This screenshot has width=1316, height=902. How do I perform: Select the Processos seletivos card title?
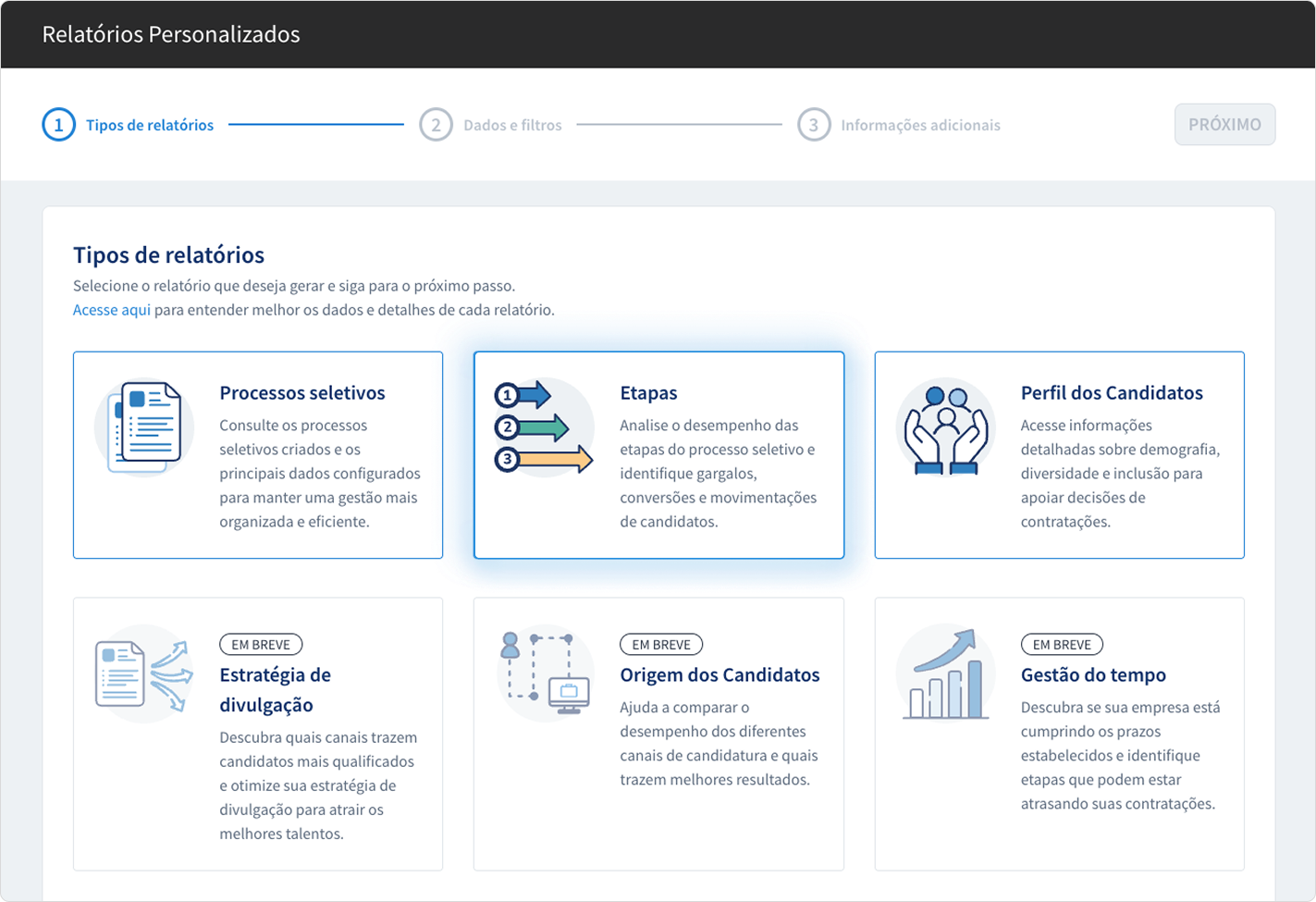(x=302, y=392)
